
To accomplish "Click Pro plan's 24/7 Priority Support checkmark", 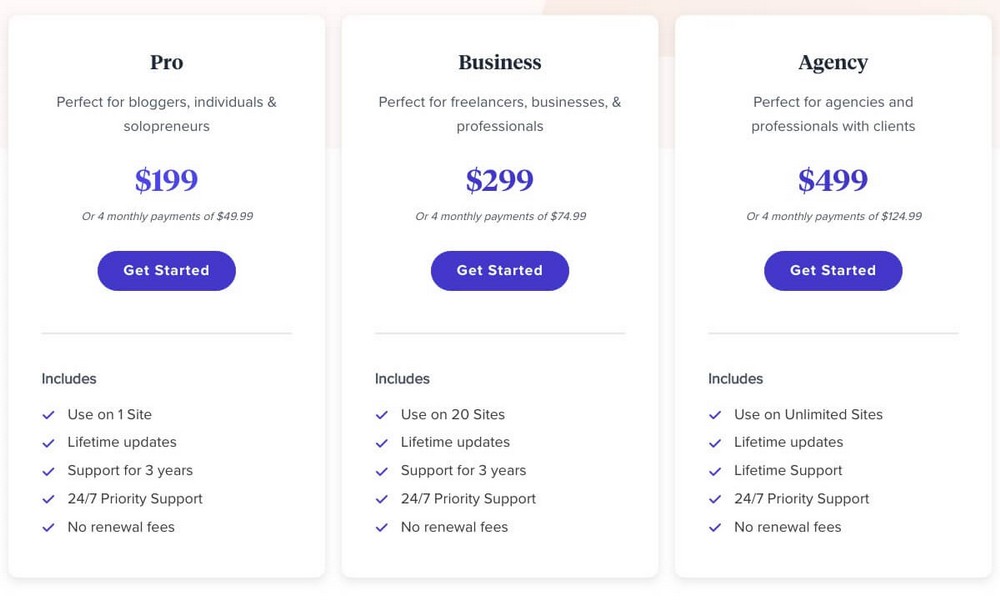I will click(x=48, y=499).
